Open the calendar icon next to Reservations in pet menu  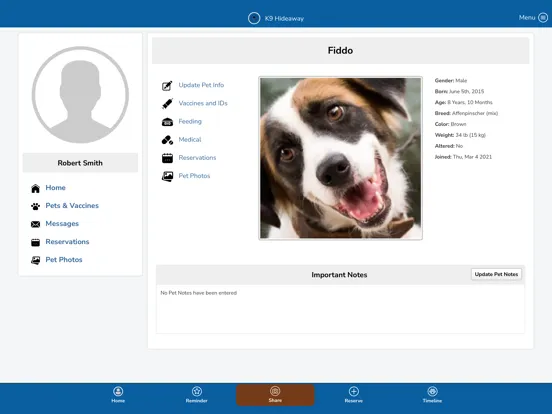(167, 158)
